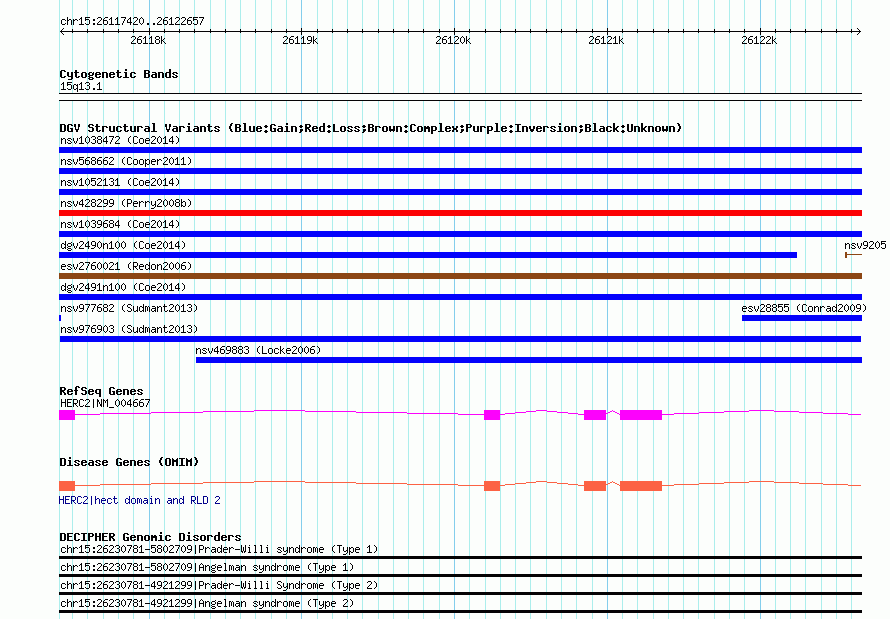The height and width of the screenshot is (619, 890).
Task: Click the red nsv428299 (Perry2008b) loss bar
Action: 460,213
